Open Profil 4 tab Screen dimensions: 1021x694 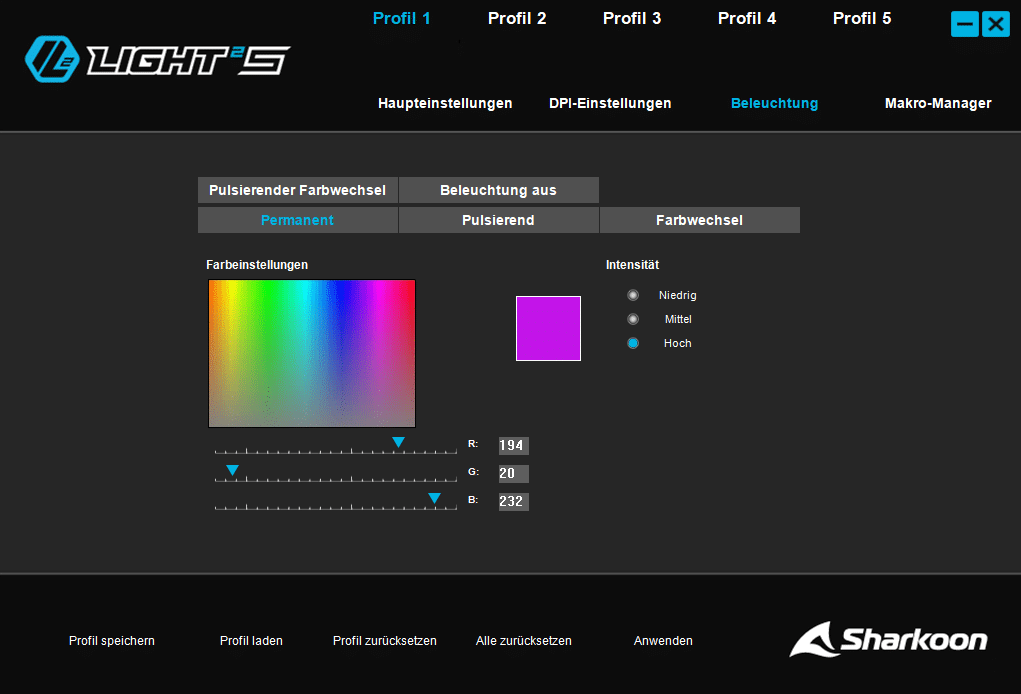click(747, 18)
